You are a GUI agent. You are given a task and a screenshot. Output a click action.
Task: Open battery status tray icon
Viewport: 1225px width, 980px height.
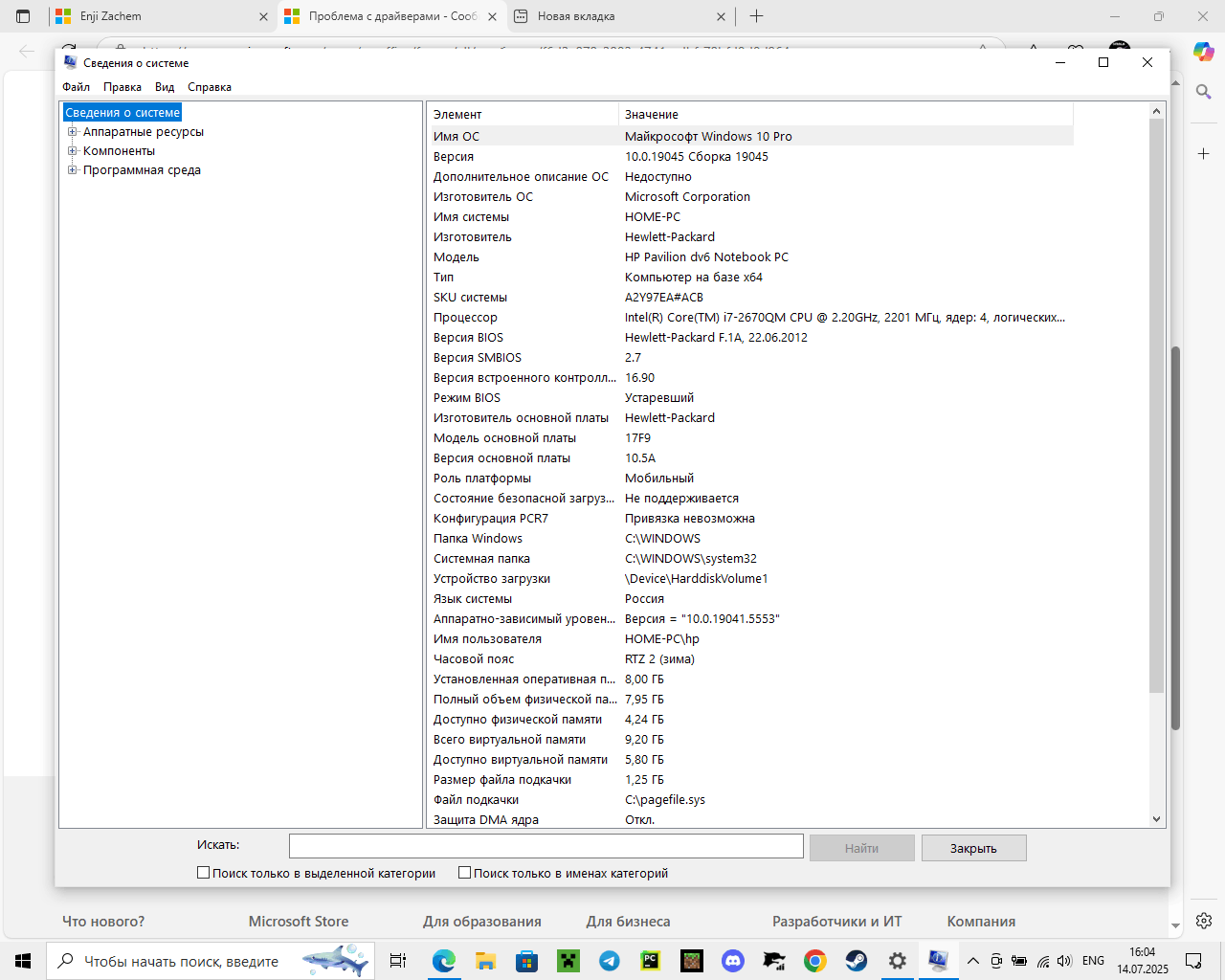pos(1019,961)
